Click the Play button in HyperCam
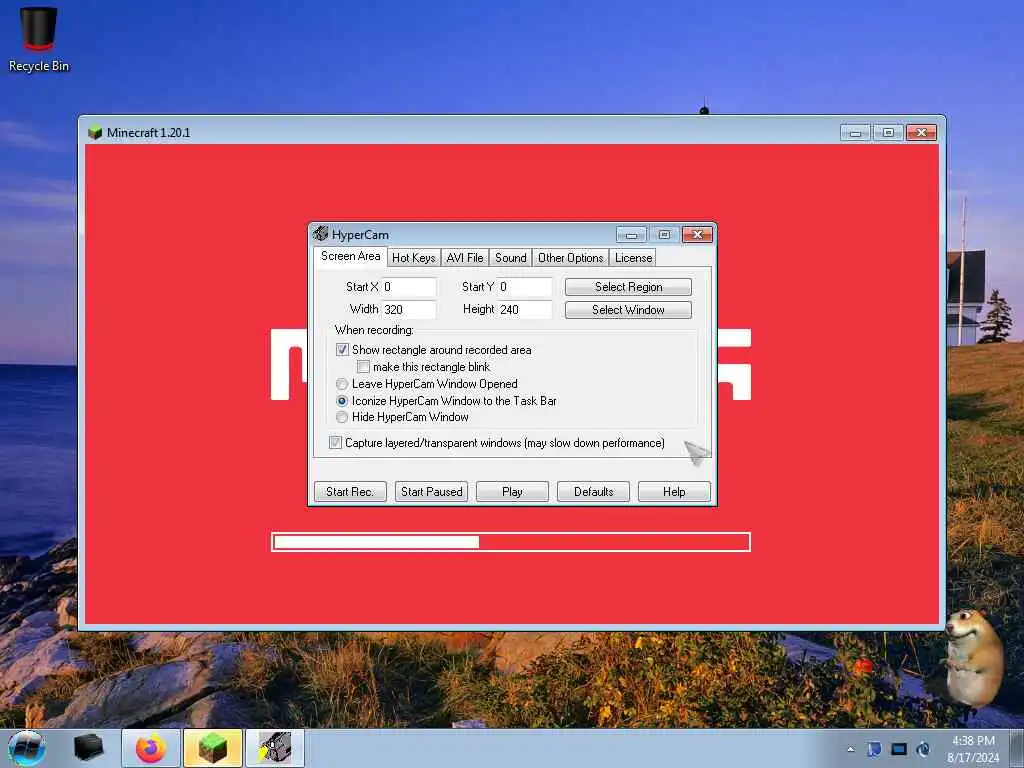This screenshot has height=768, width=1024. tap(512, 491)
